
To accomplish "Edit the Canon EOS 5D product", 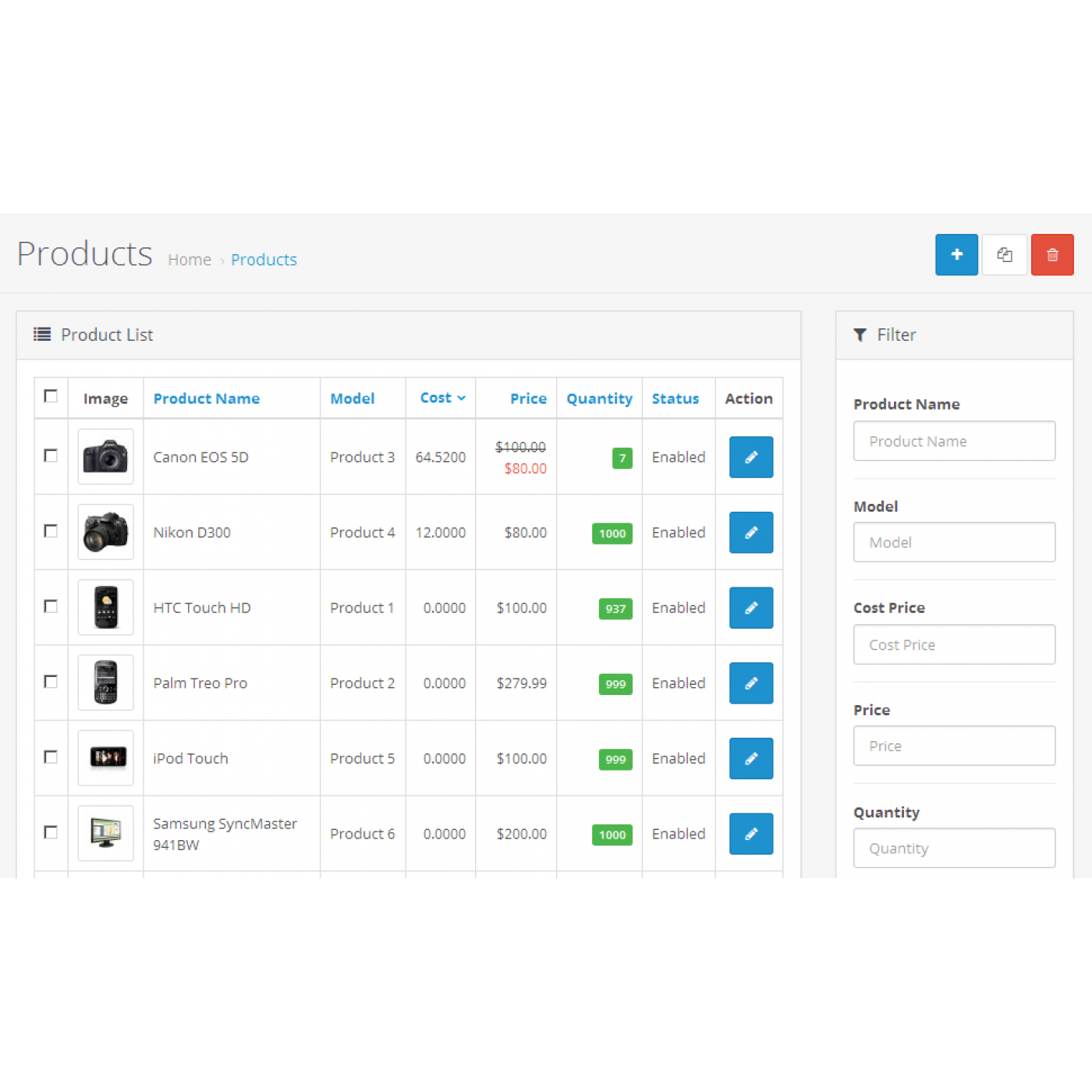I will point(750,457).
